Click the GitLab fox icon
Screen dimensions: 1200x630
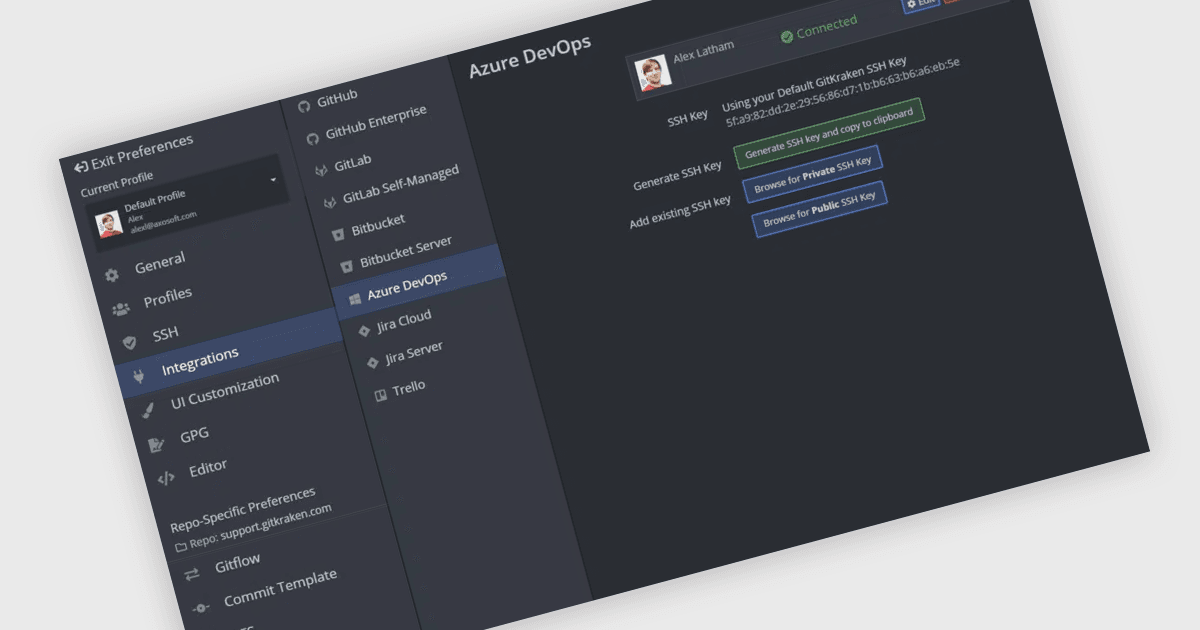pos(320,170)
